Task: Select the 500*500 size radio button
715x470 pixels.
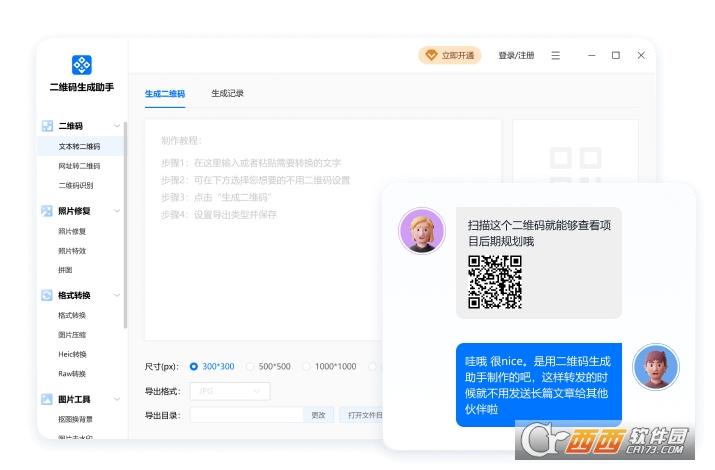Action: click(250, 367)
